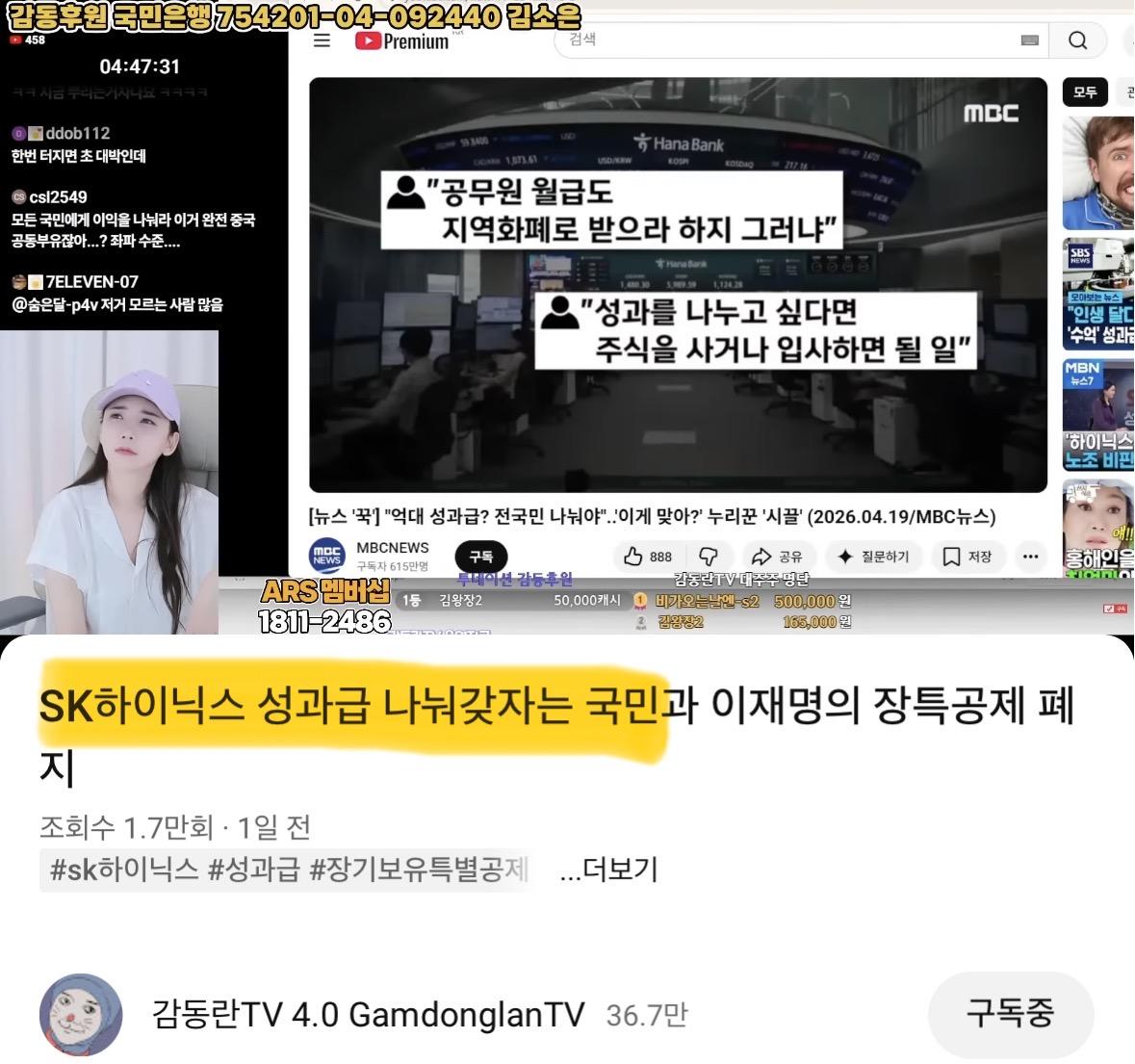Click the MBC news video title text
The width and height of the screenshot is (1135, 1064).
tap(652, 517)
